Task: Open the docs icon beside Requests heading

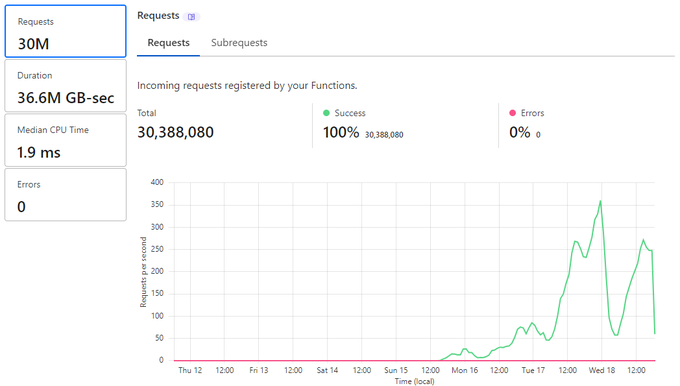Action: click(x=191, y=17)
